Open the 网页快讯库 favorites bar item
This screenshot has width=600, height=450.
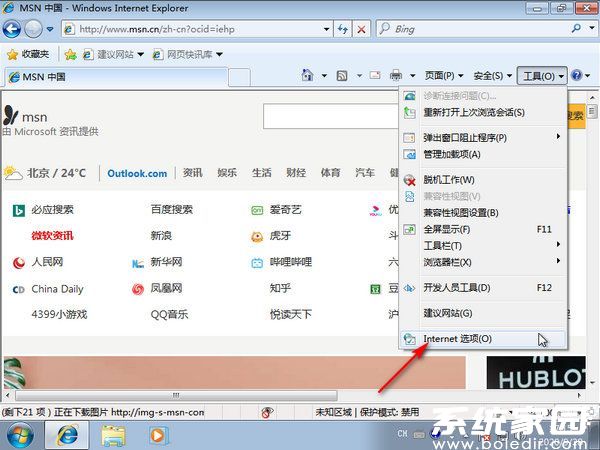[x=188, y=54]
